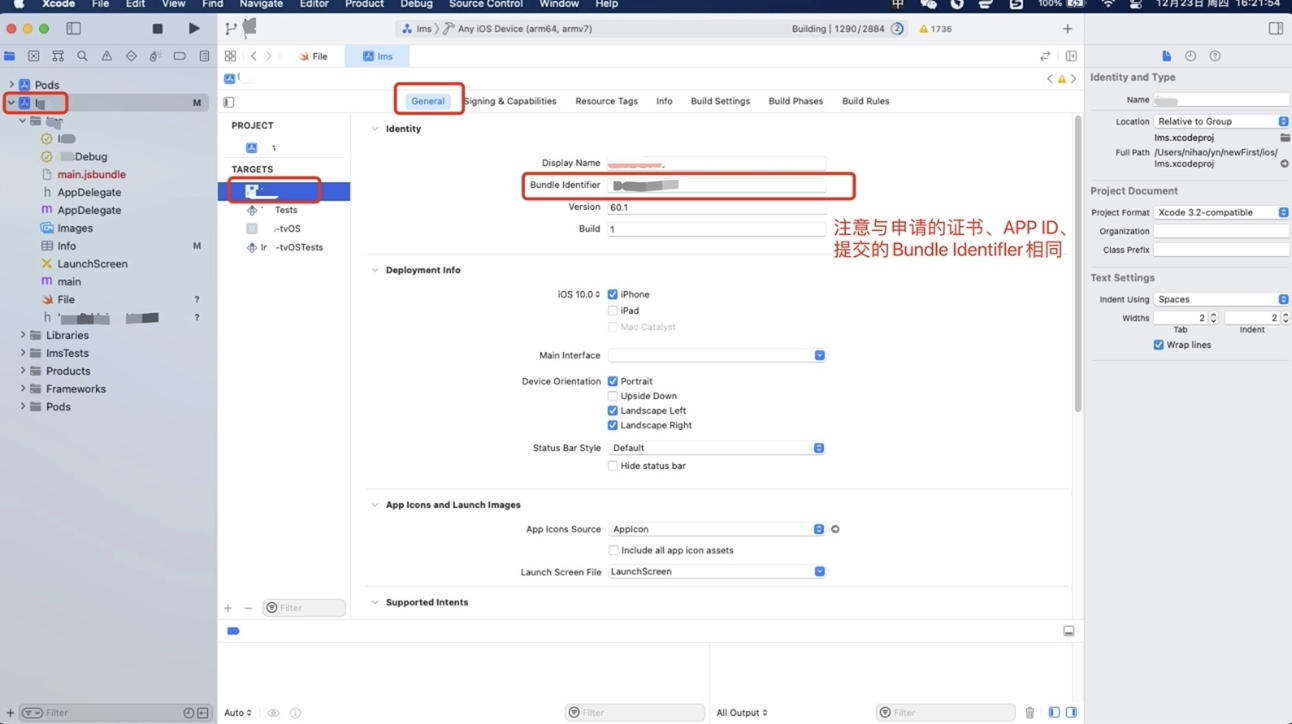This screenshot has height=724, width=1292.
Task: Open the Debug navigator spray icon
Action: pyautogui.click(x=155, y=56)
